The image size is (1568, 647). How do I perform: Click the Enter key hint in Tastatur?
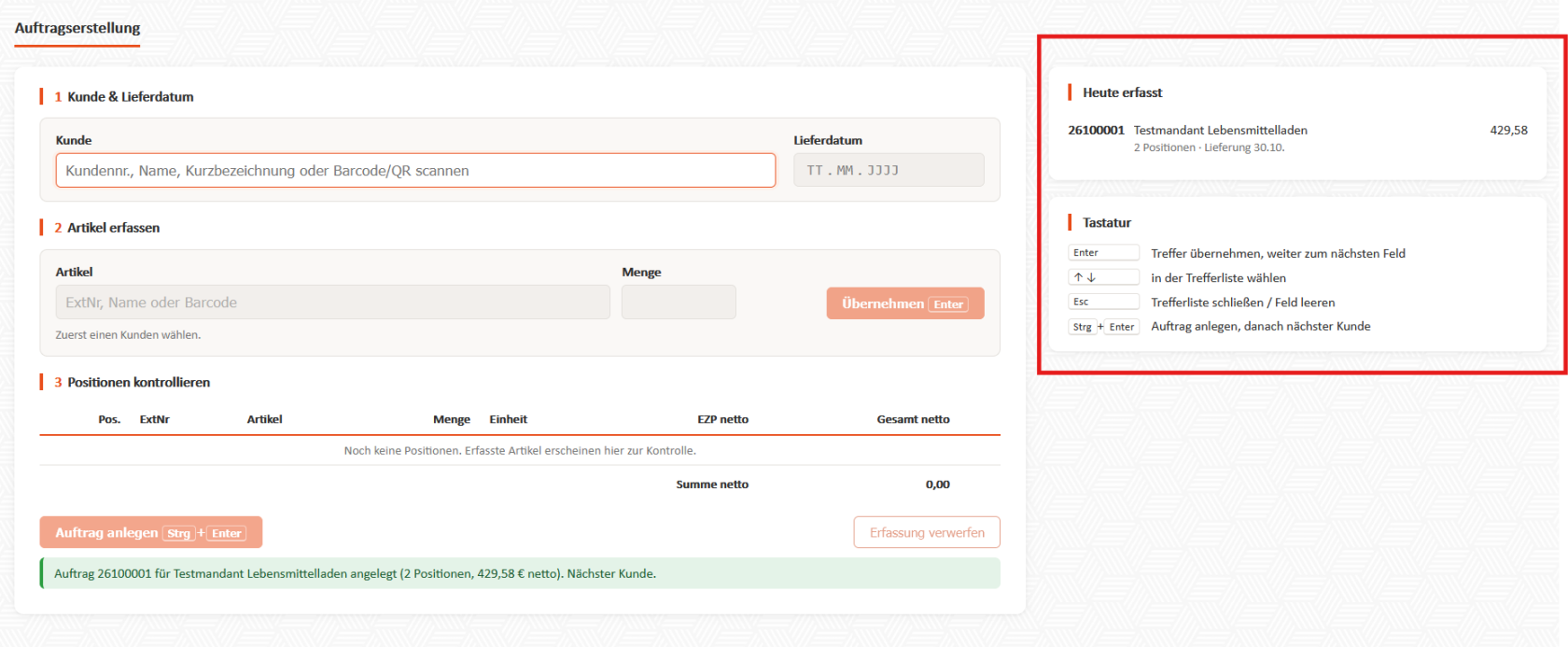point(1103,253)
